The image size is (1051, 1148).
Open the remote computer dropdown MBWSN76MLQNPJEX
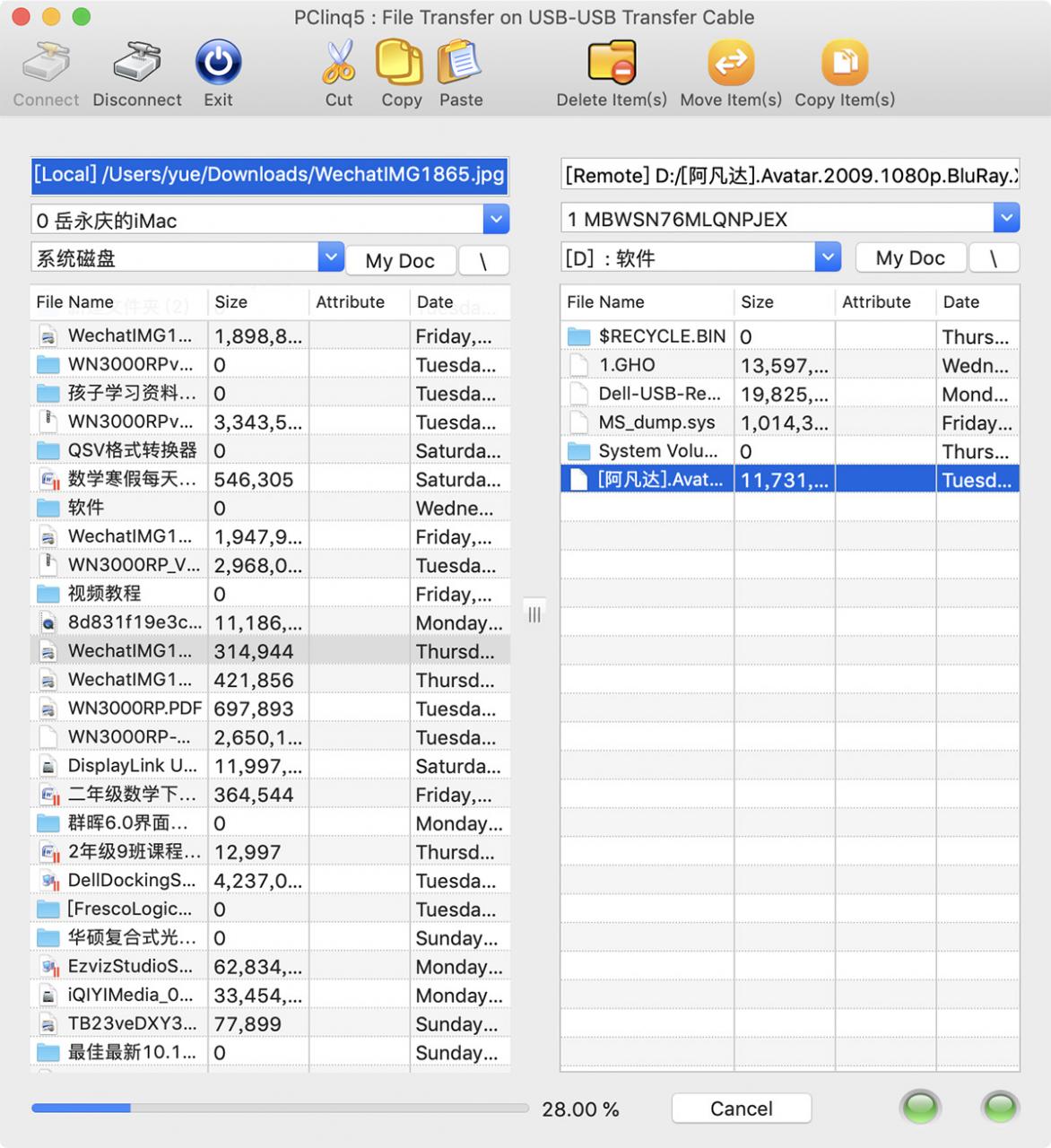(1006, 218)
